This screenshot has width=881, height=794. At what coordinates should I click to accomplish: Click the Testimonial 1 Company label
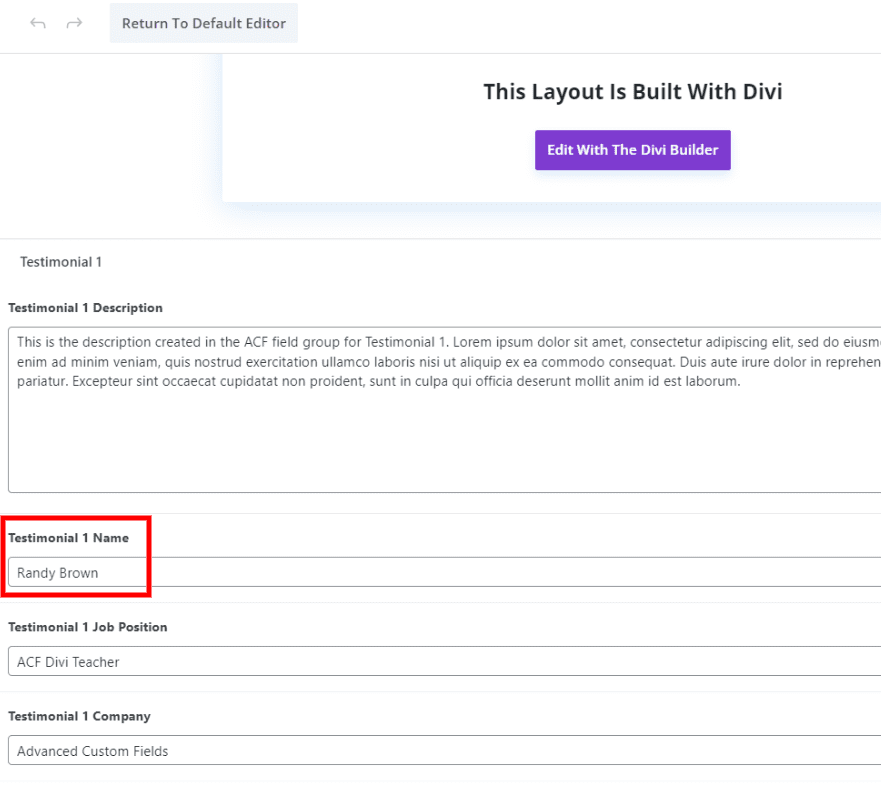click(79, 716)
